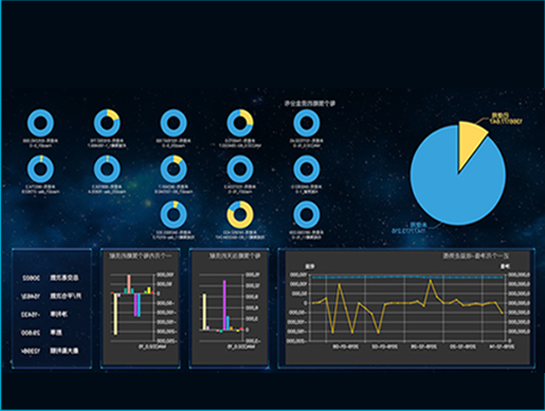
Task: Click the title of the line chart panel
Action: click(x=475, y=256)
